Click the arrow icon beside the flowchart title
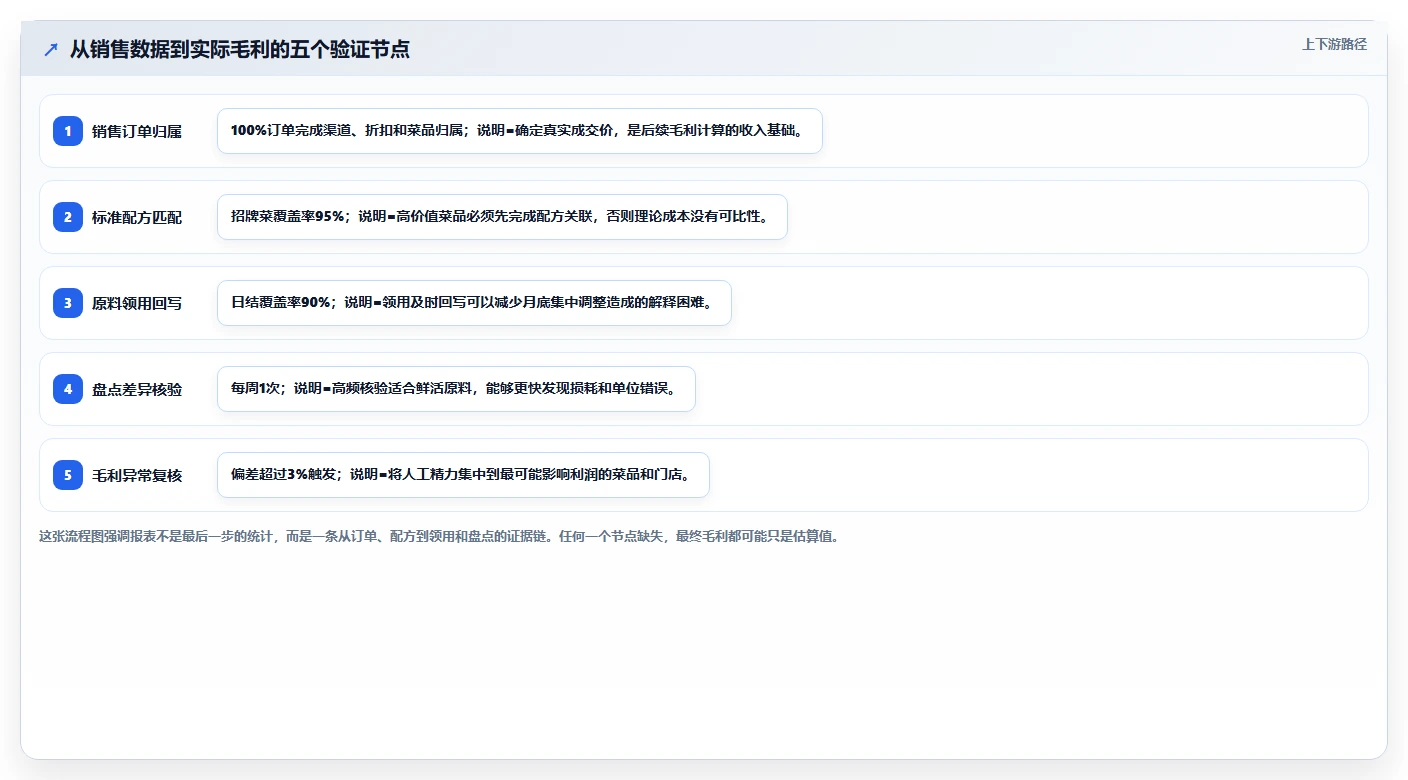Image resolution: width=1408 pixels, height=780 pixels. tap(51, 49)
